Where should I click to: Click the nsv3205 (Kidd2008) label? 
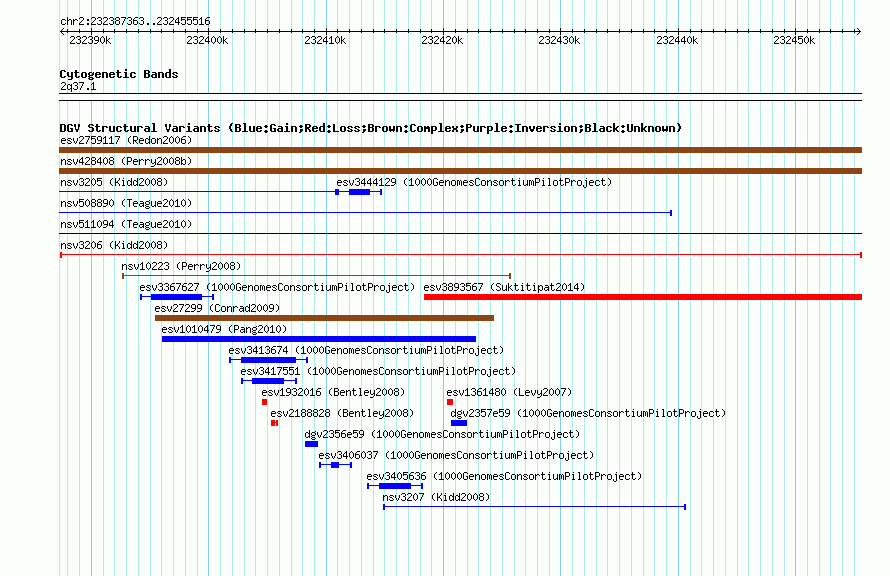114,182
